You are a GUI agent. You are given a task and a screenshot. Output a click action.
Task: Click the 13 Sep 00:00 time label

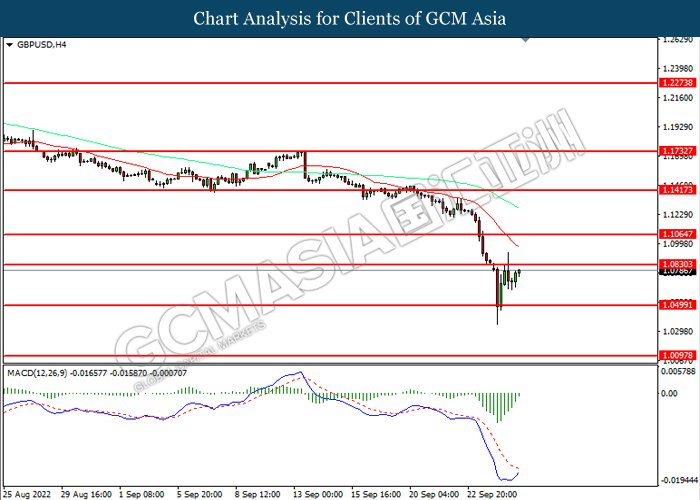(x=317, y=495)
